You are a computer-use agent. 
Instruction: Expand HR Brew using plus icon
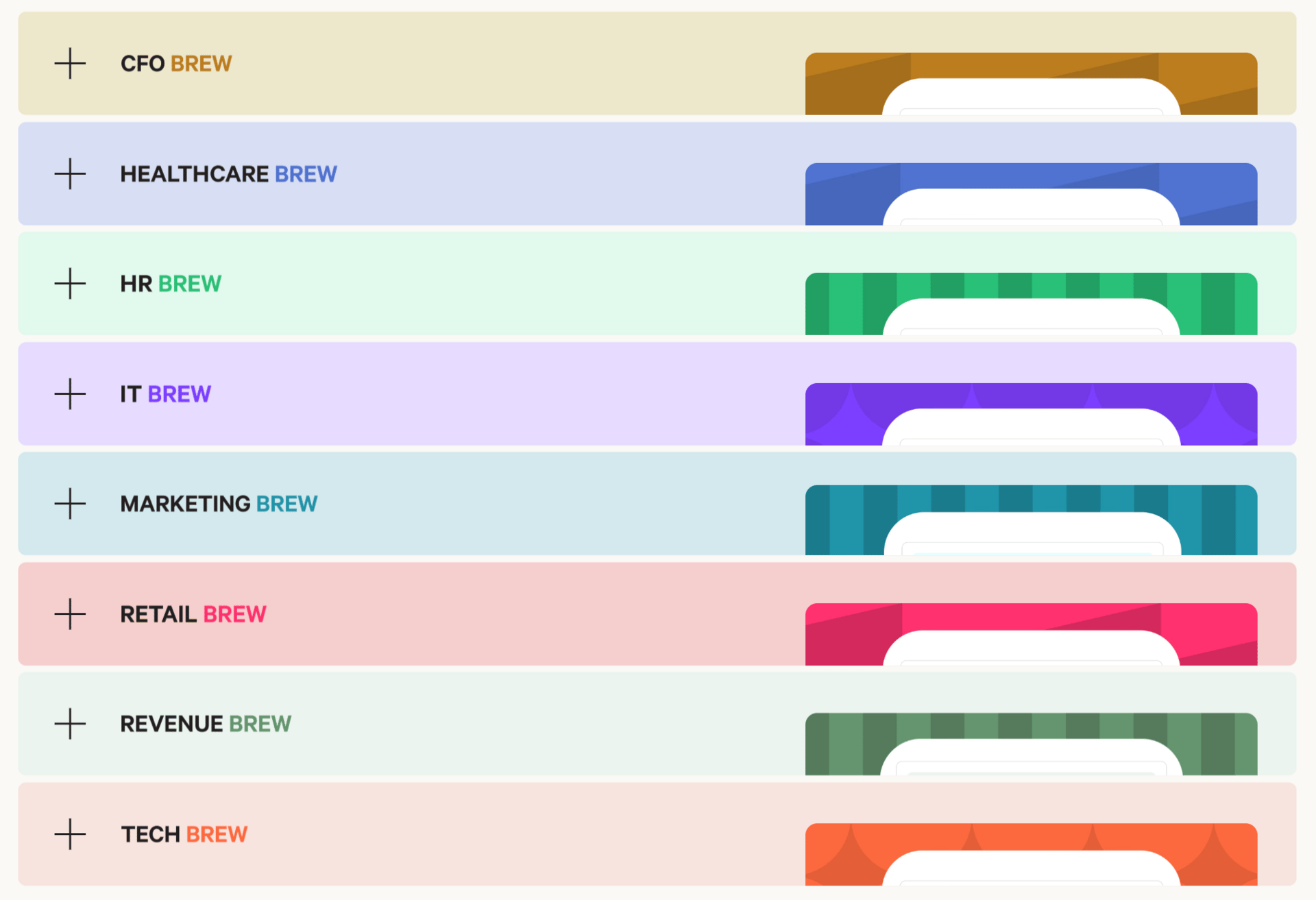pyautogui.click(x=70, y=284)
